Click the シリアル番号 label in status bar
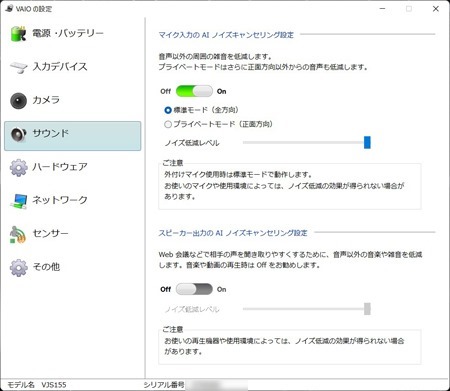Image resolution: width=450 pixels, height=391 pixels. coord(164,385)
